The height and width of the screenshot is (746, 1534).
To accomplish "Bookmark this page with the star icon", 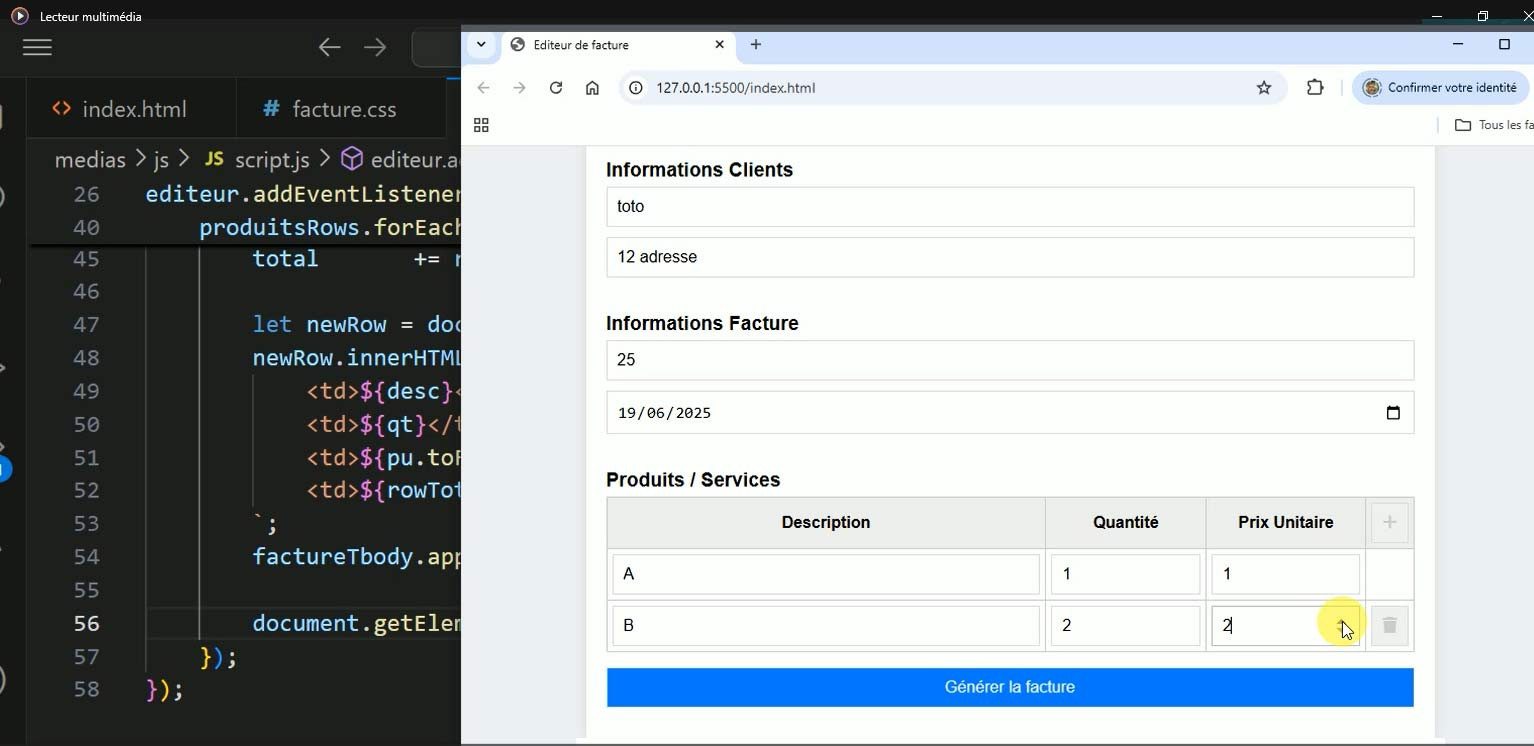I will pyautogui.click(x=1264, y=88).
